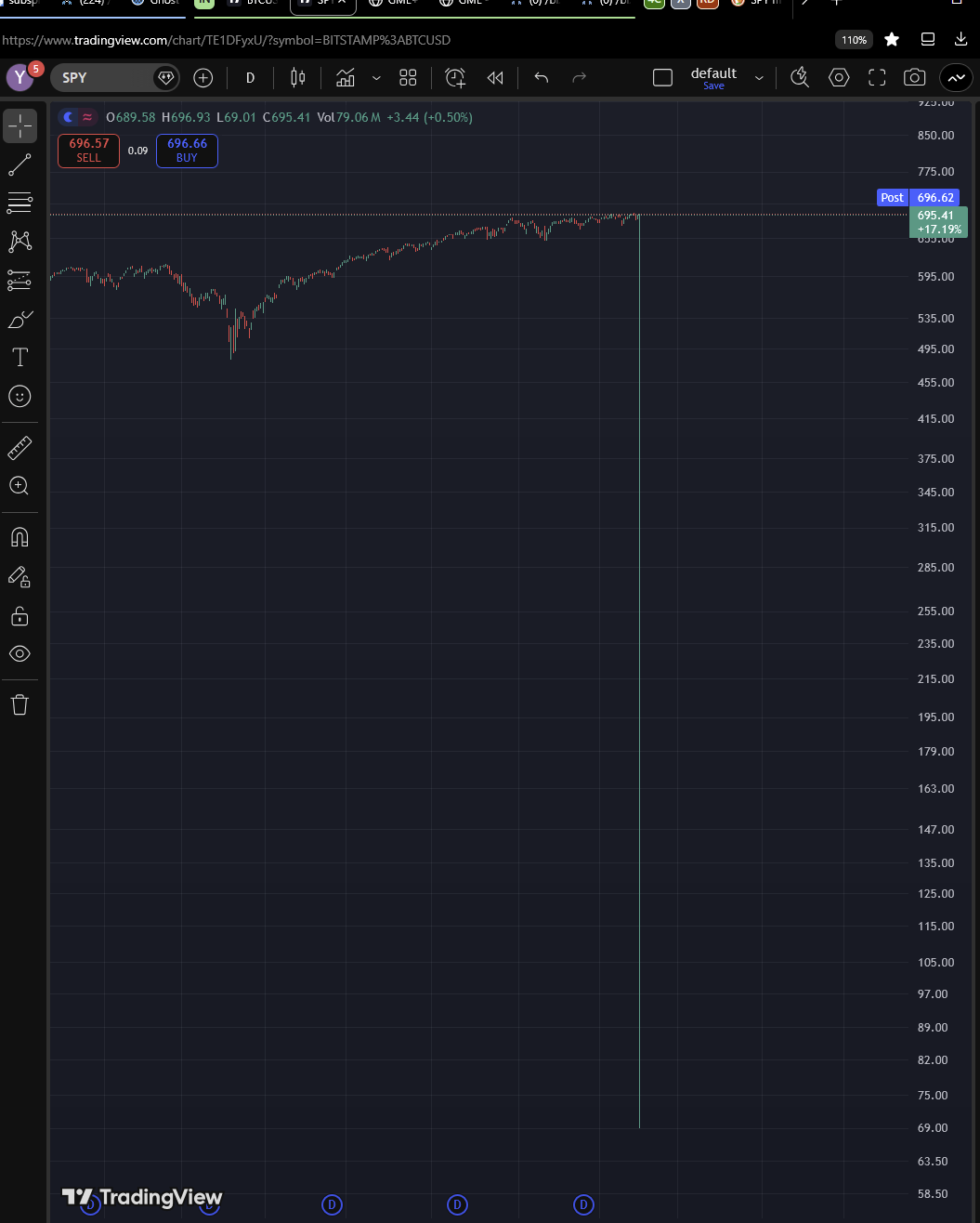Hide all drawings with eye icon
The image size is (980, 1223).
tap(20, 654)
